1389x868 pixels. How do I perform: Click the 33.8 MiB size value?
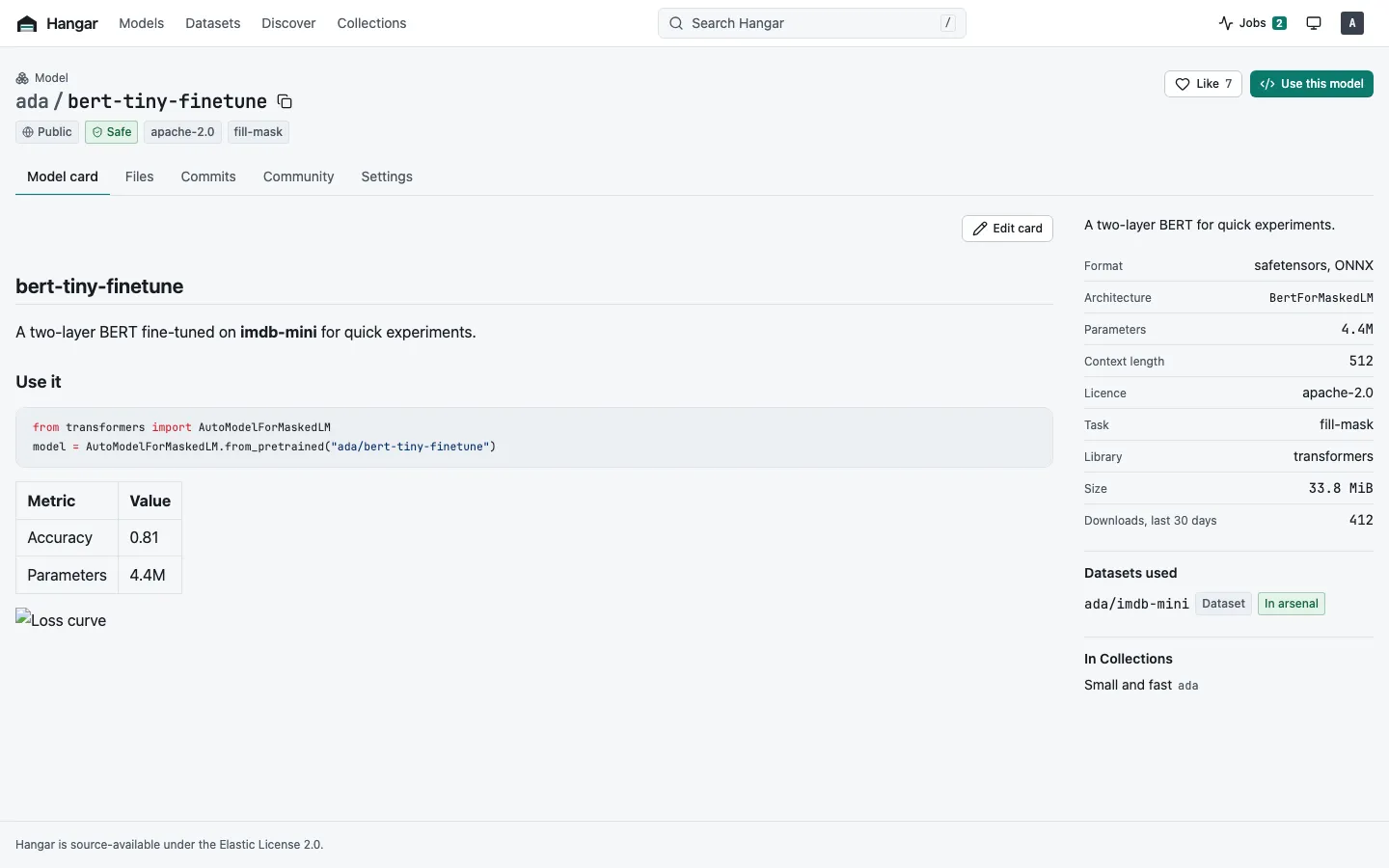point(1341,488)
